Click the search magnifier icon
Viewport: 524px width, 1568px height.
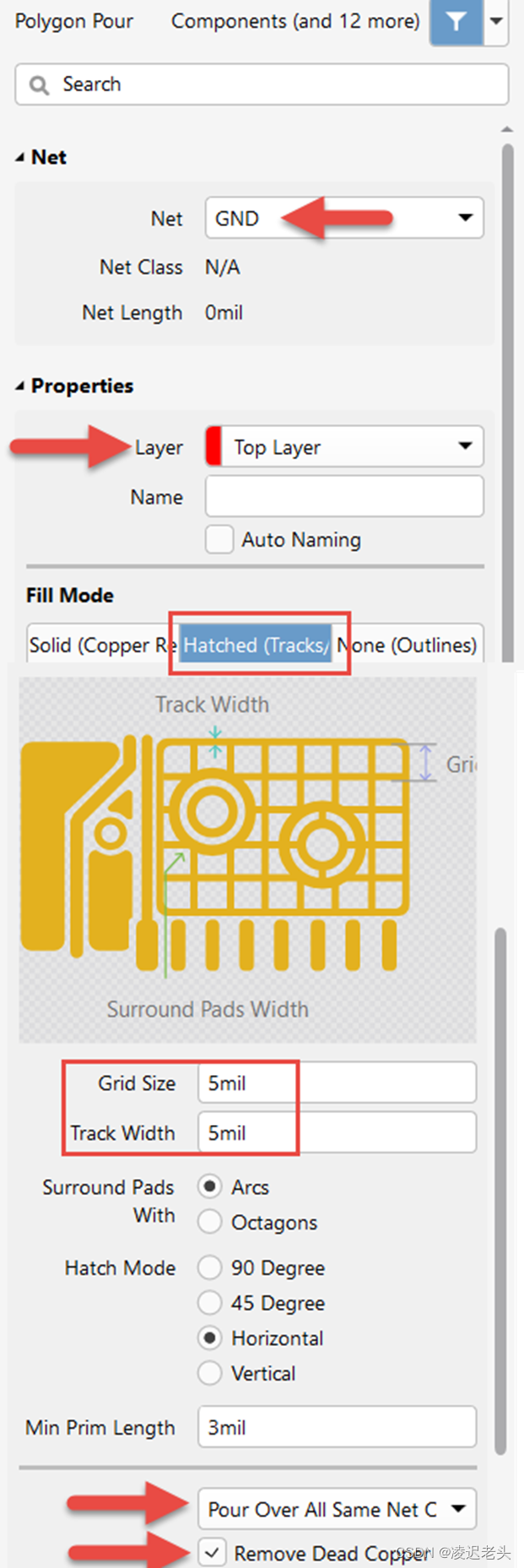tap(39, 84)
